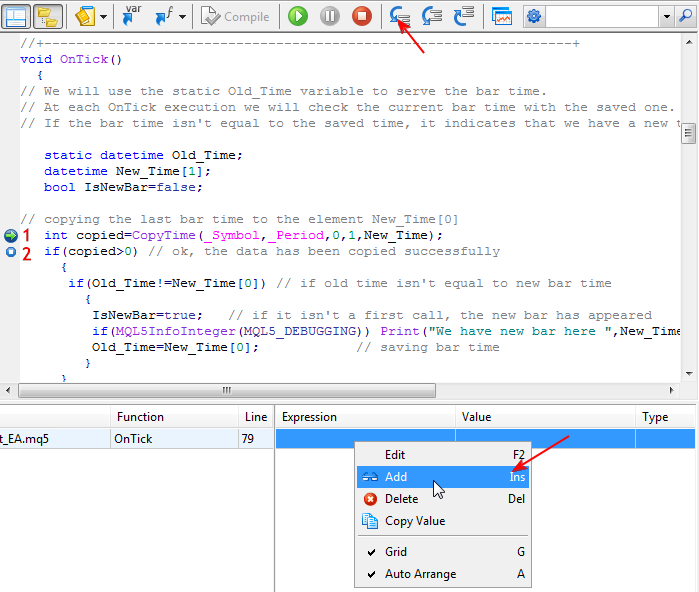Toggle the Grid option in context menu
The width and height of the screenshot is (699, 592).
[x=443, y=552]
